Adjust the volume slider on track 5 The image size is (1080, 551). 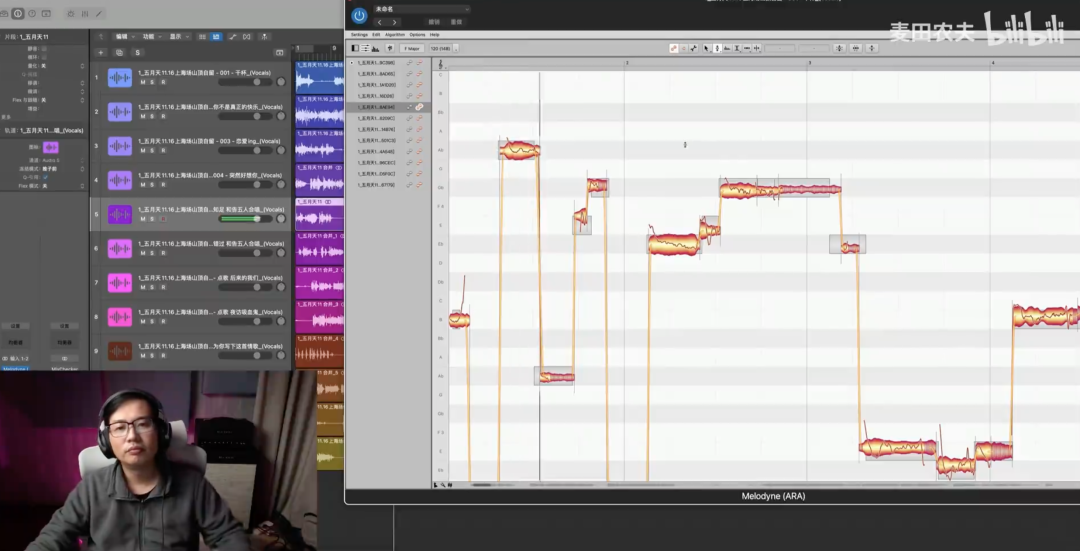[245, 218]
